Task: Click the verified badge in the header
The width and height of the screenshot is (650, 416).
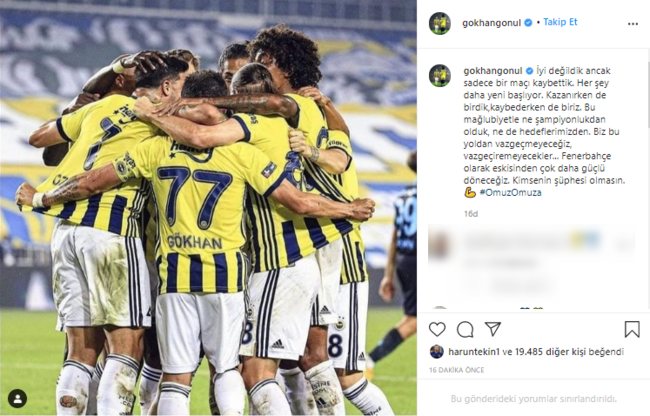Action: tap(529, 23)
